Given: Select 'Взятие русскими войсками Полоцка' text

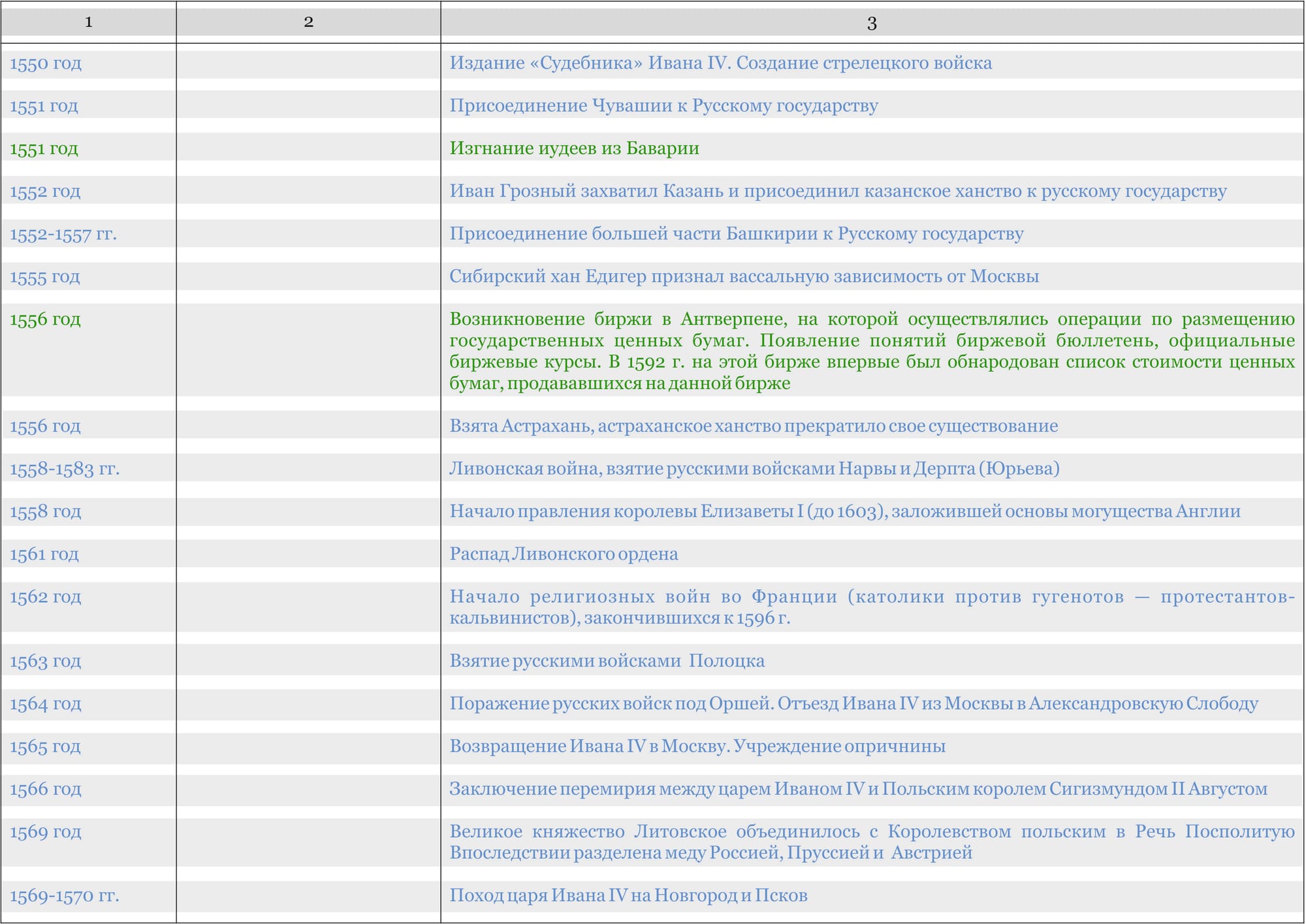Looking at the screenshot, I should tap(607, 661).
